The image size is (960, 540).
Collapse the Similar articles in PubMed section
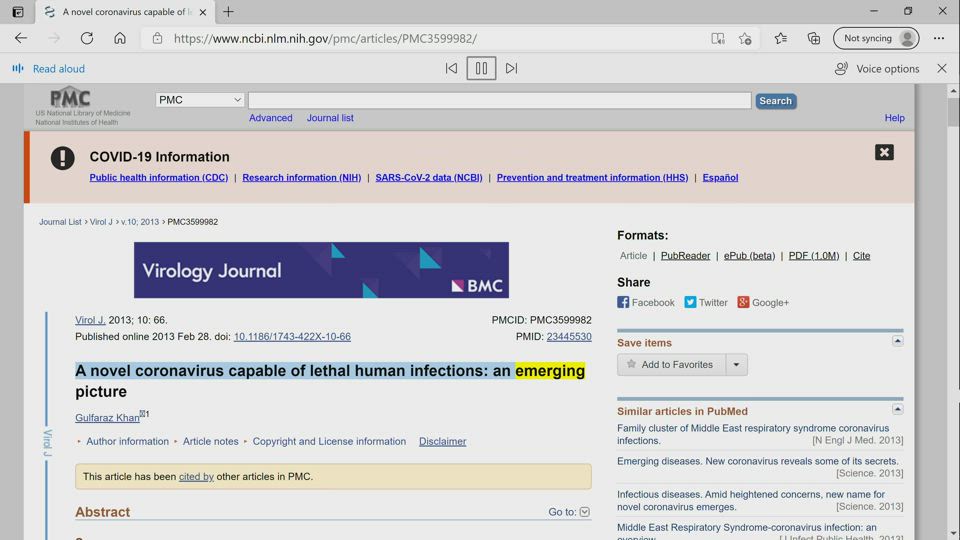pos(897,409)
